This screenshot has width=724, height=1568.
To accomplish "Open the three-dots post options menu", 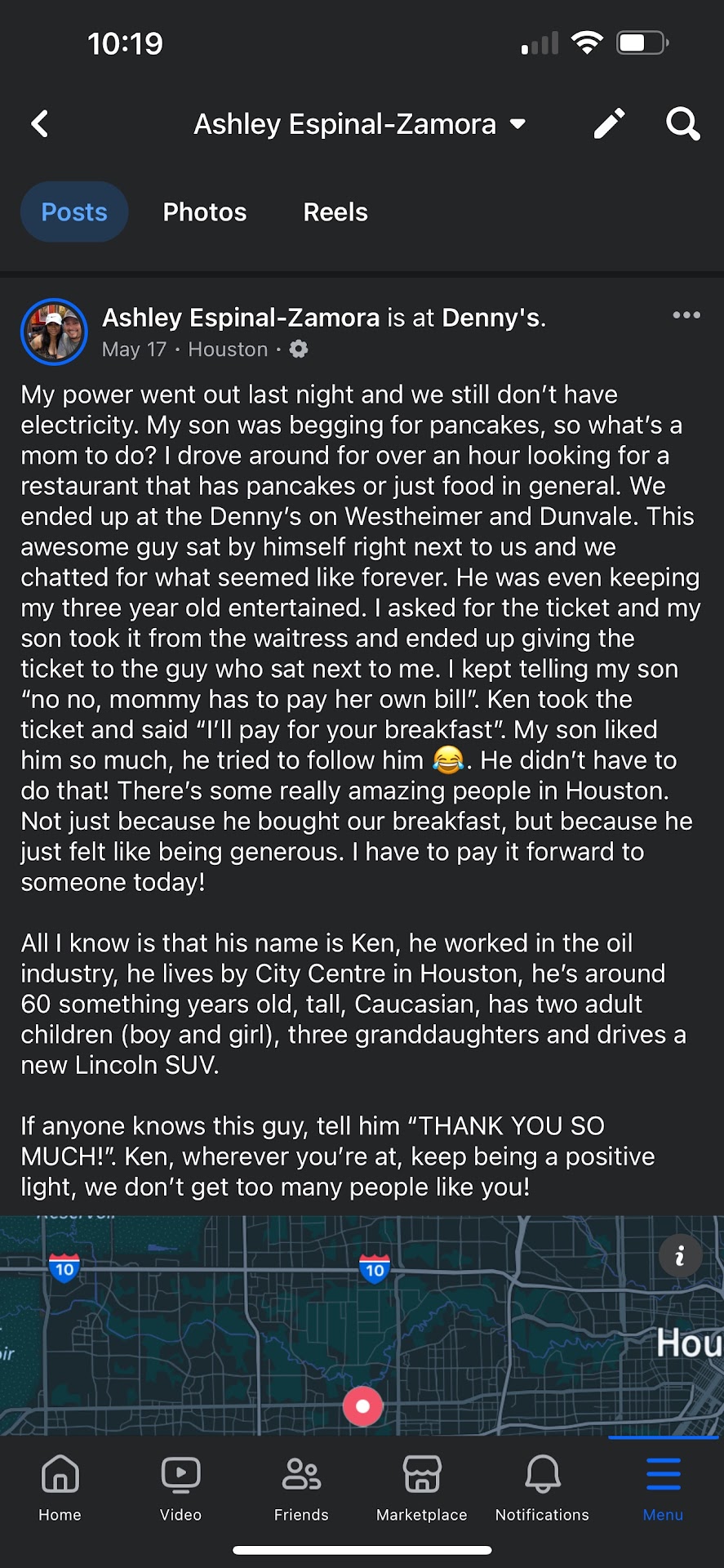I will point(686,315).
